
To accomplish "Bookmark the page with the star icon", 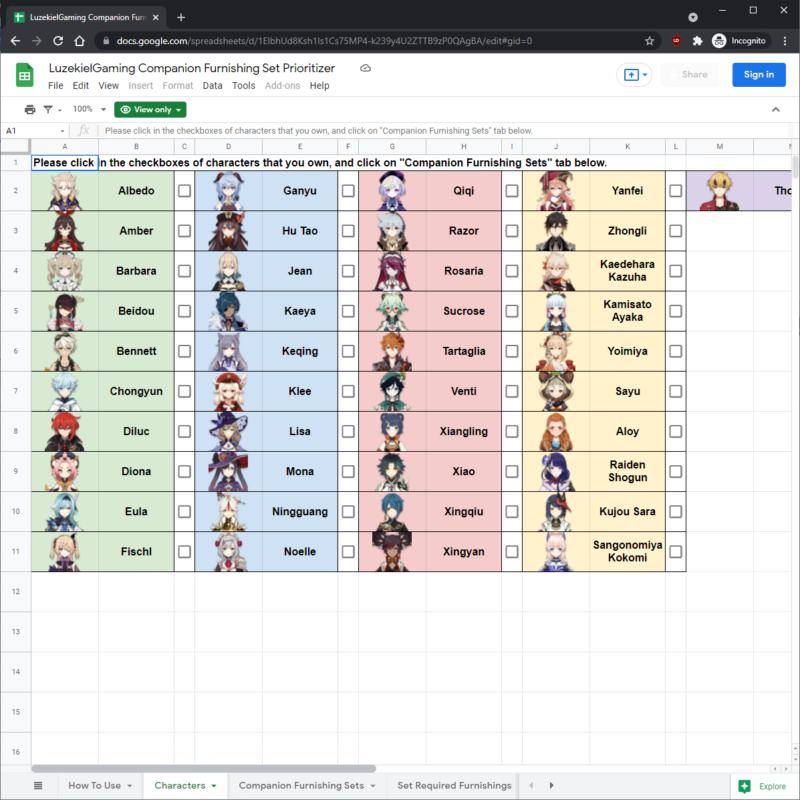I will (649, 40).
